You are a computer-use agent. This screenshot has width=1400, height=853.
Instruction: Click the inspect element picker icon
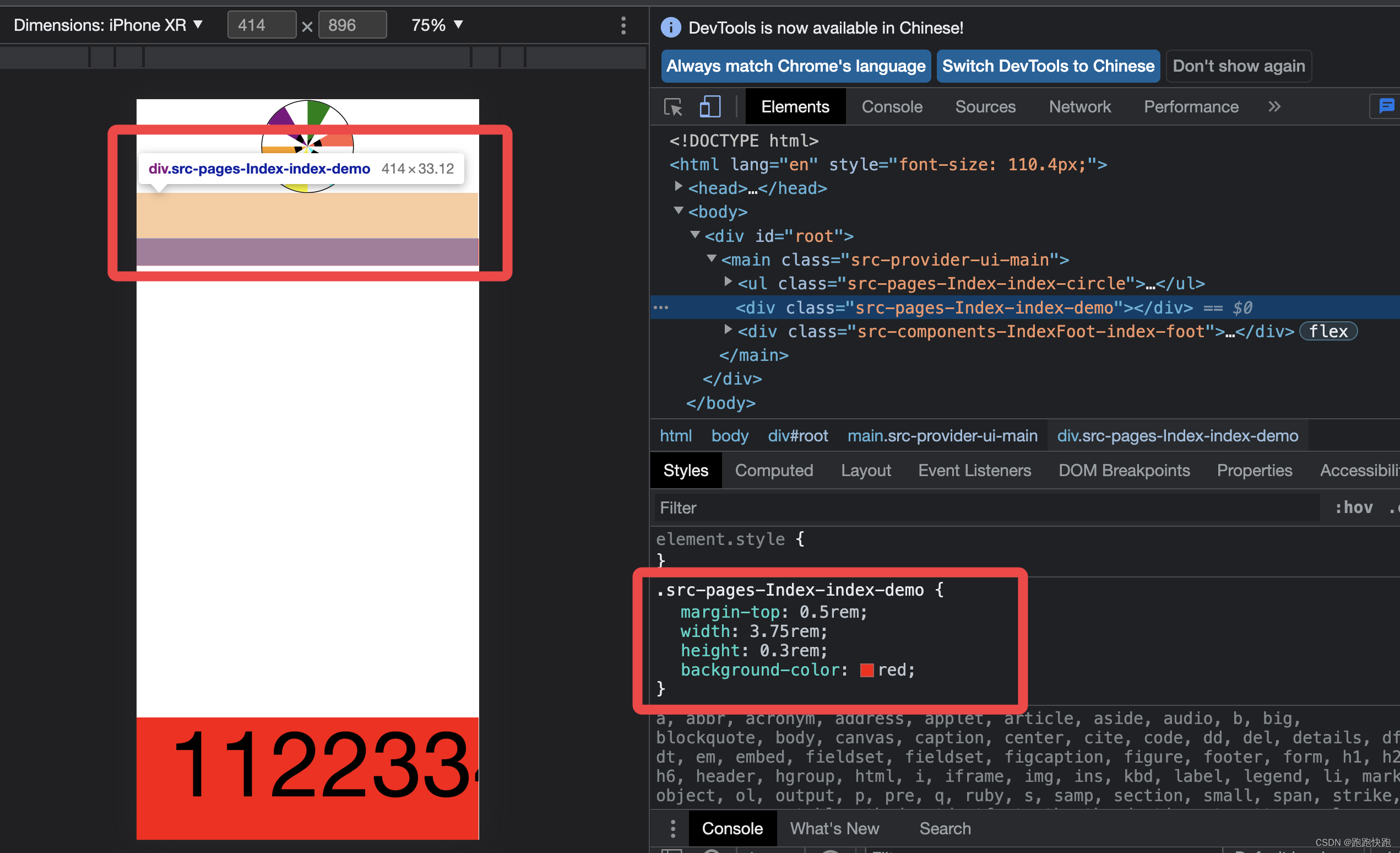tap(674, 107)
